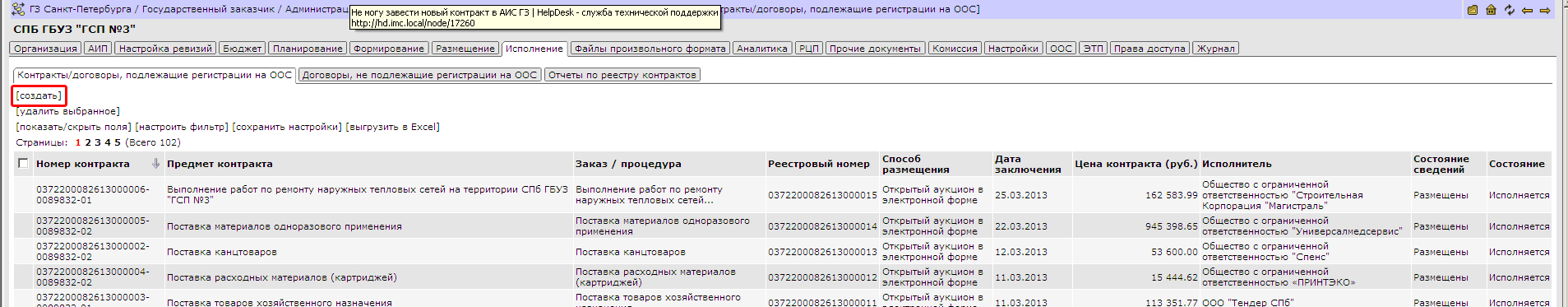Click registry number 0372200082613000015
This screenshot has height=307, width=1568.
pyautogui.click(x=822, y=195)
